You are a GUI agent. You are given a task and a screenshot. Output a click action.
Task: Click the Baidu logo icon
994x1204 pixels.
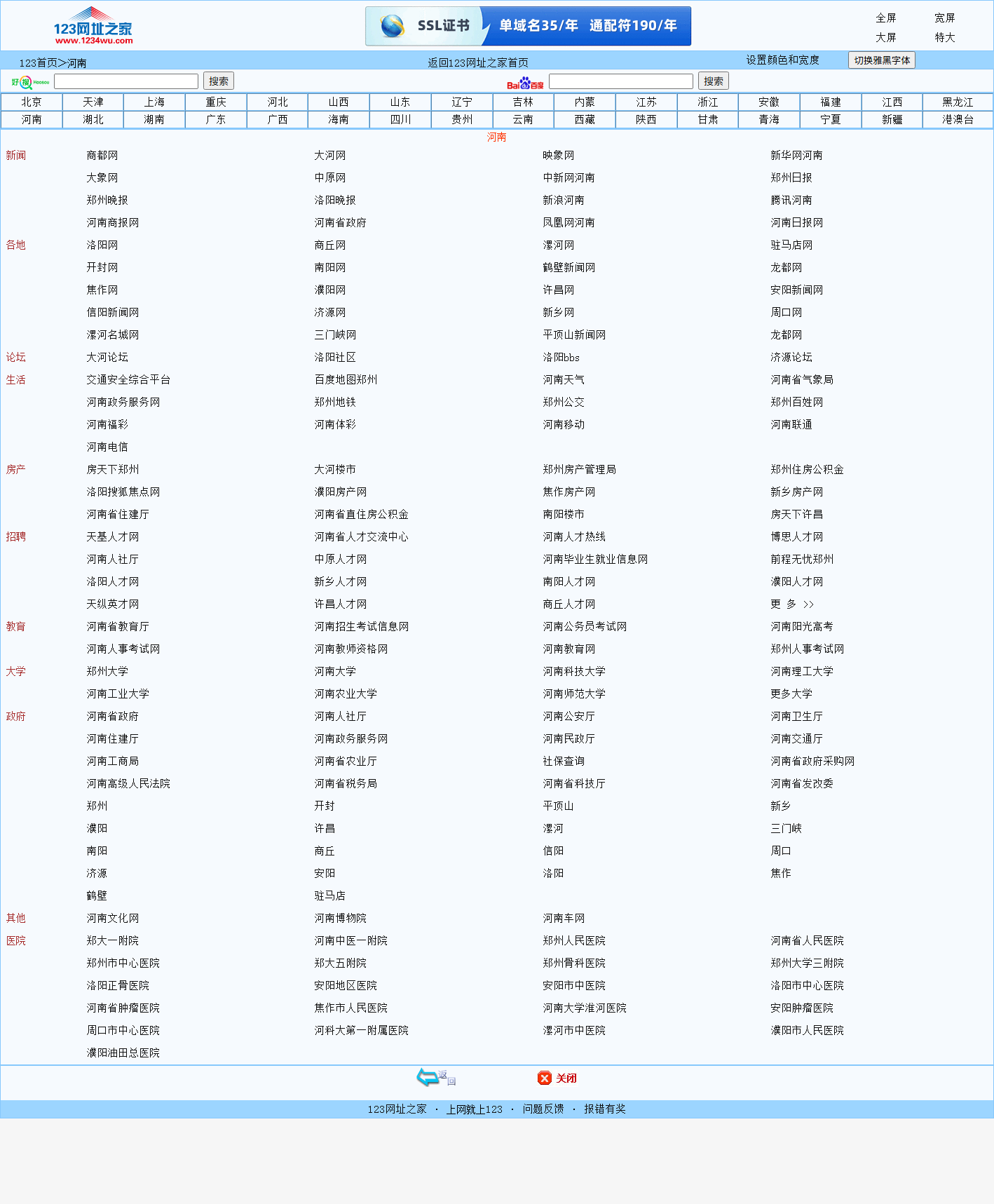(x=525, y=83)
